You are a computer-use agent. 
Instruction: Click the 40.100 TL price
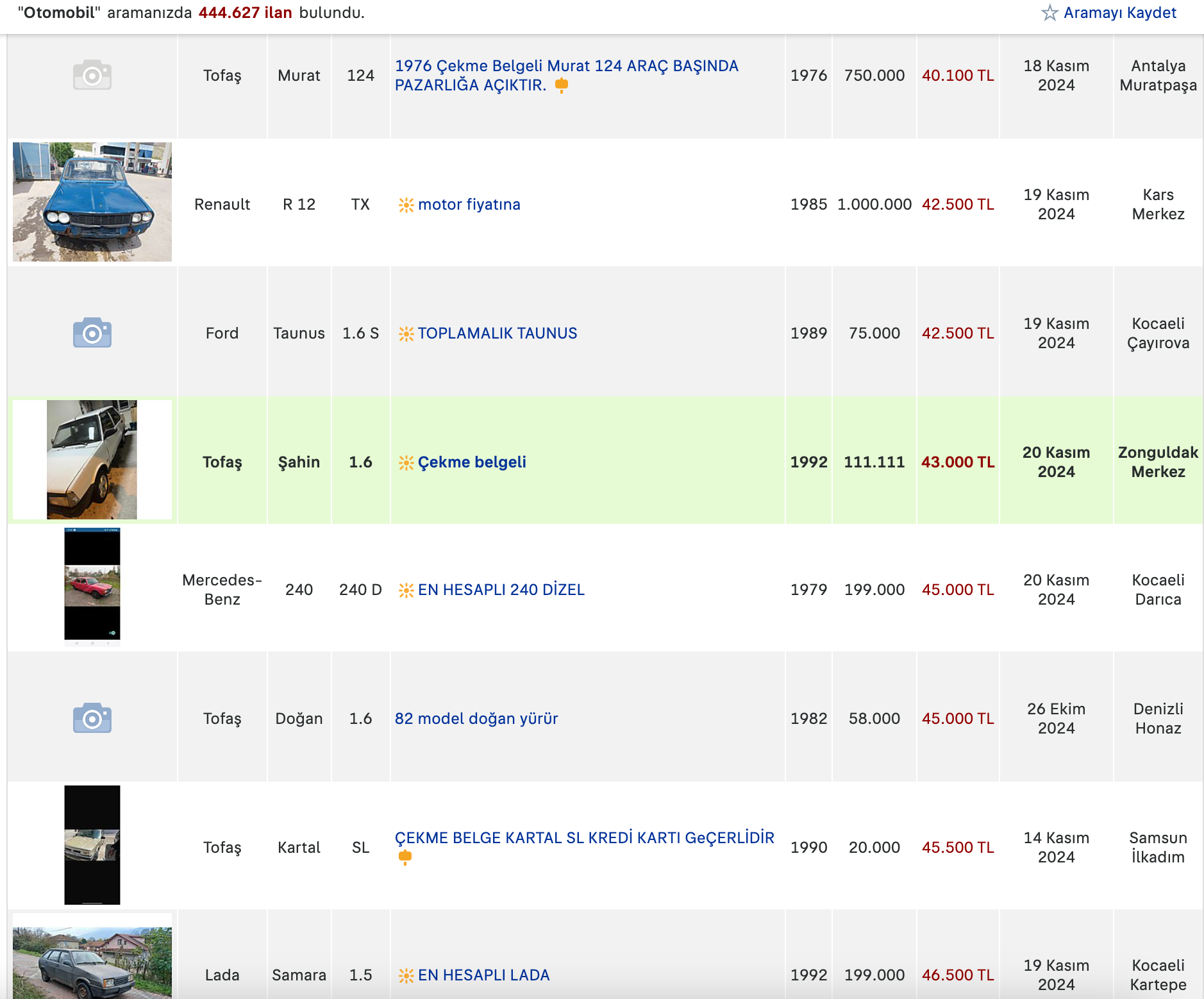958,76
